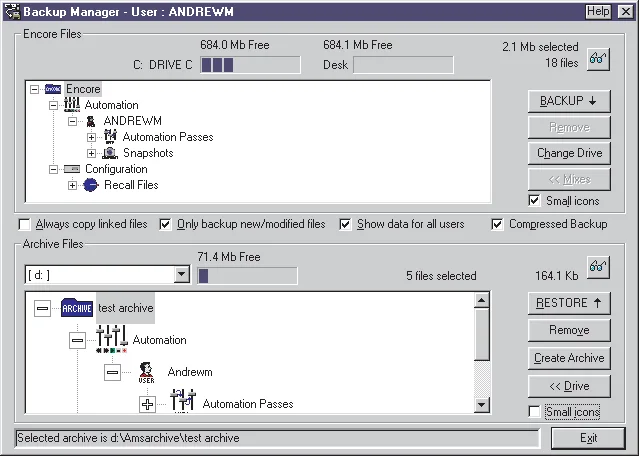Click the Automation faders icon in Encore Files

click(x=72, y=105)
